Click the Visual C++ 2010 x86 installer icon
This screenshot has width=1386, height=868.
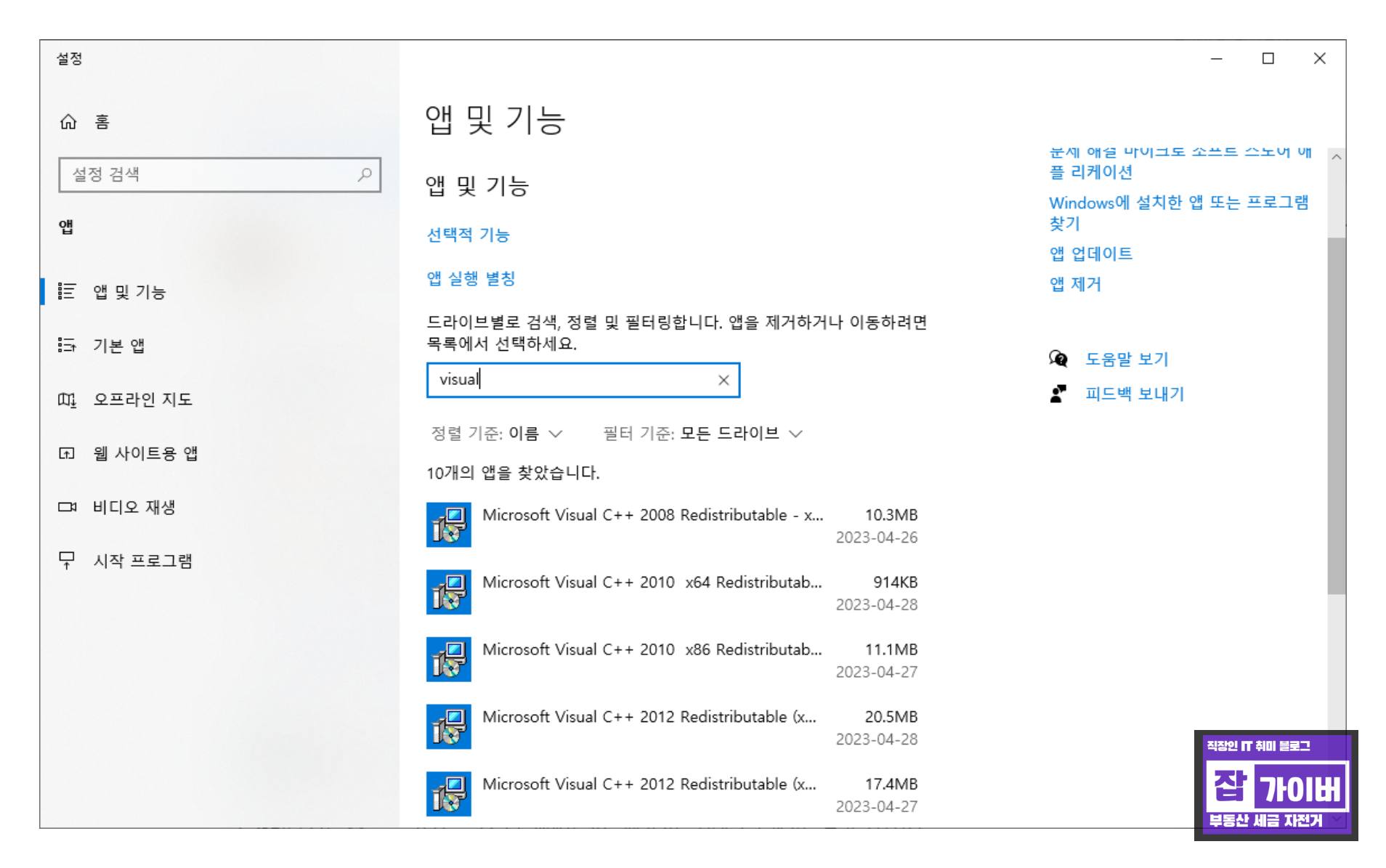[448, 659]
